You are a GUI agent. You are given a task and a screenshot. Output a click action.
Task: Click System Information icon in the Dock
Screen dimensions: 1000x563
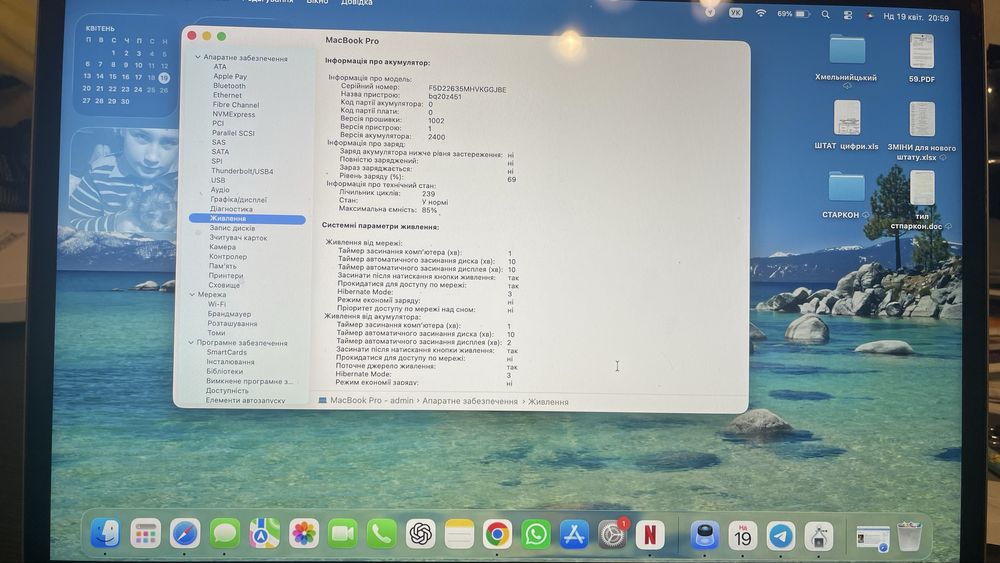point(819,536)
